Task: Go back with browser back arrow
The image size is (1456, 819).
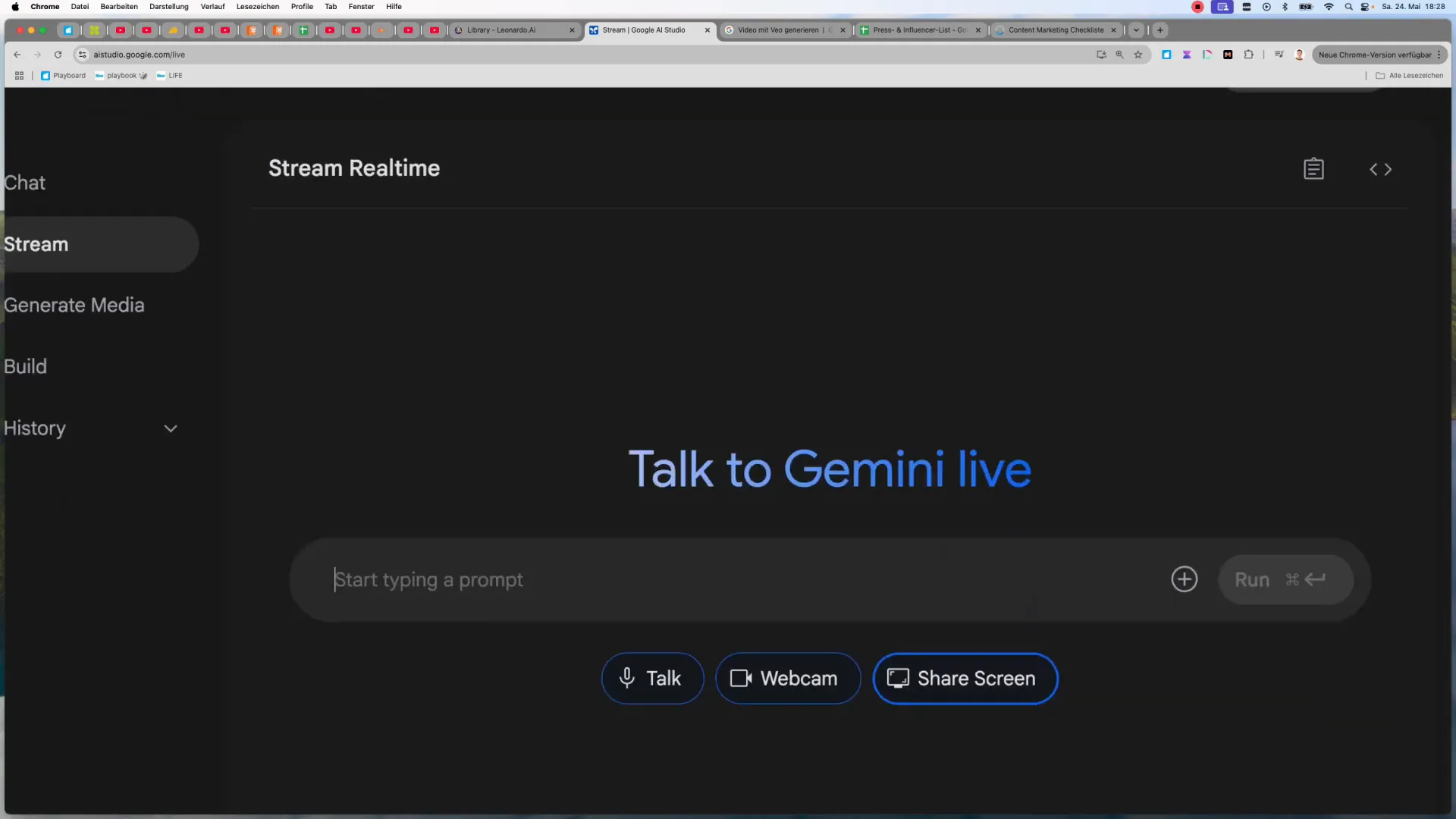Action: 17,55
